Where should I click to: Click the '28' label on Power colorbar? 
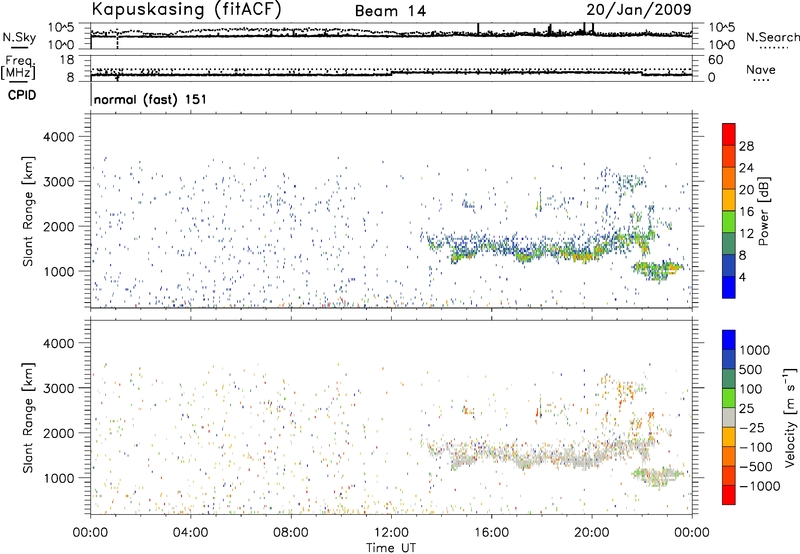(x=746, y=146)
